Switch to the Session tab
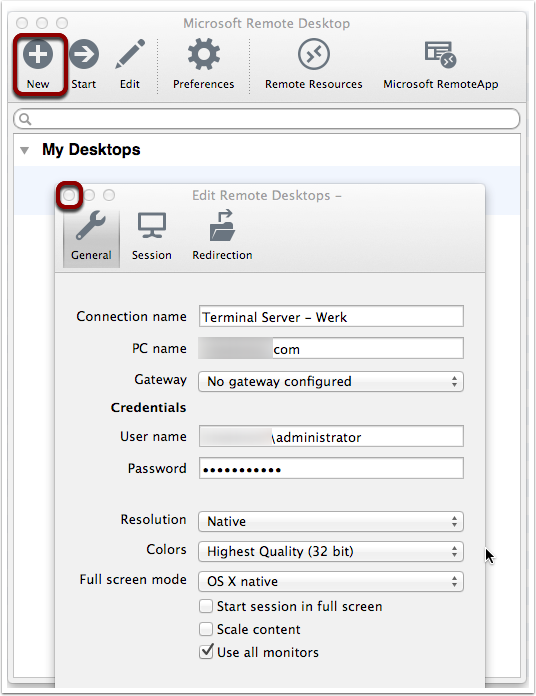Screen dimensions: 536x696 pos(152,236)
